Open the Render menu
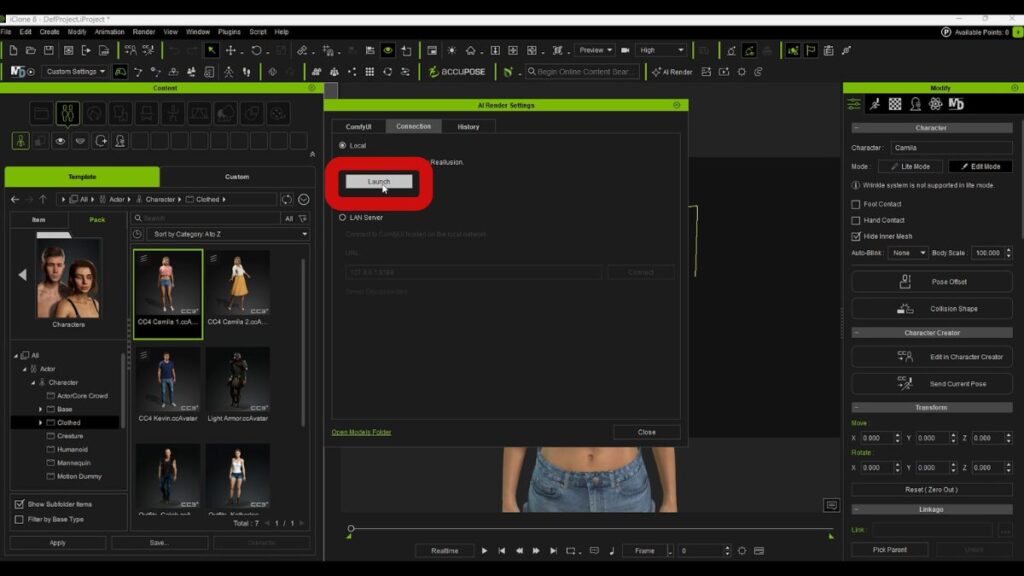The image size is (1024, 576). click(144, 31)
